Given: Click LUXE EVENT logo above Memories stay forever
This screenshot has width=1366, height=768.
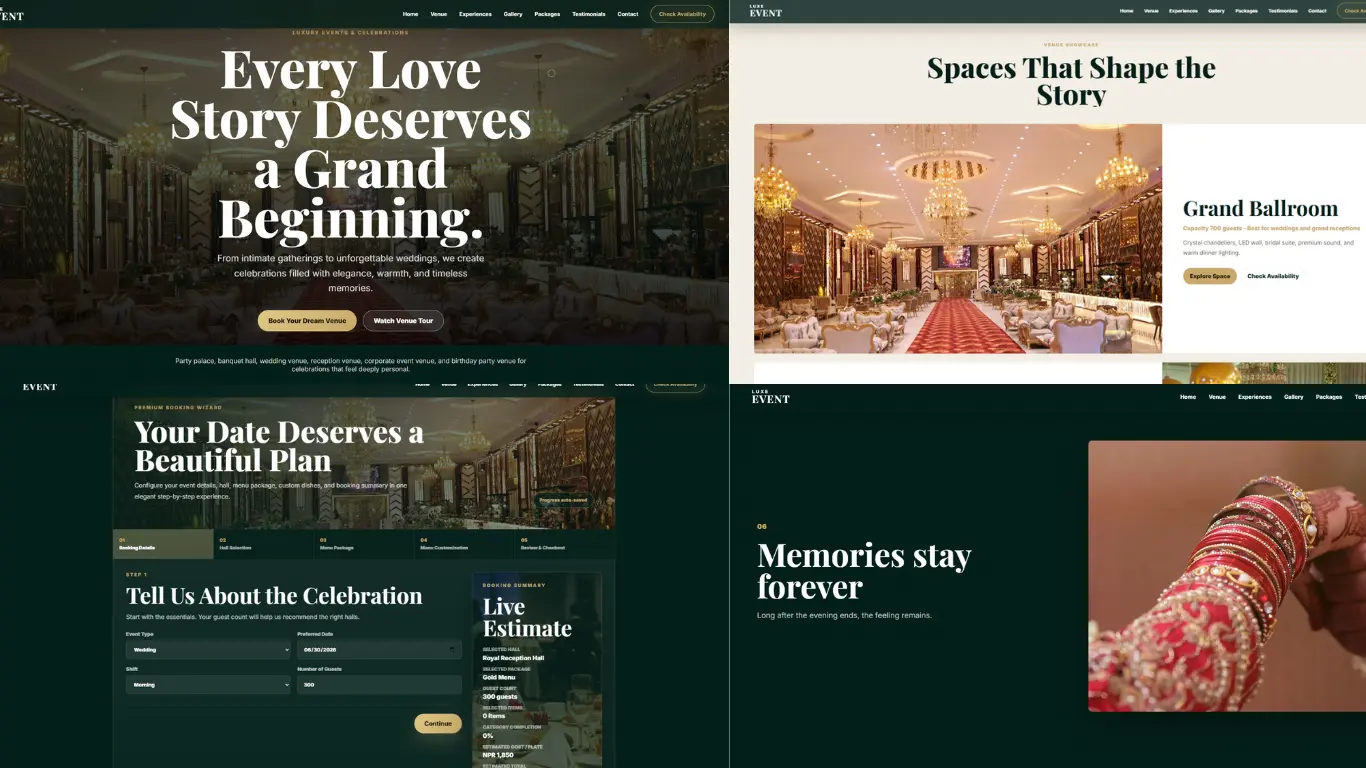Looking at the screenshot, I should (x=770, y=397).
